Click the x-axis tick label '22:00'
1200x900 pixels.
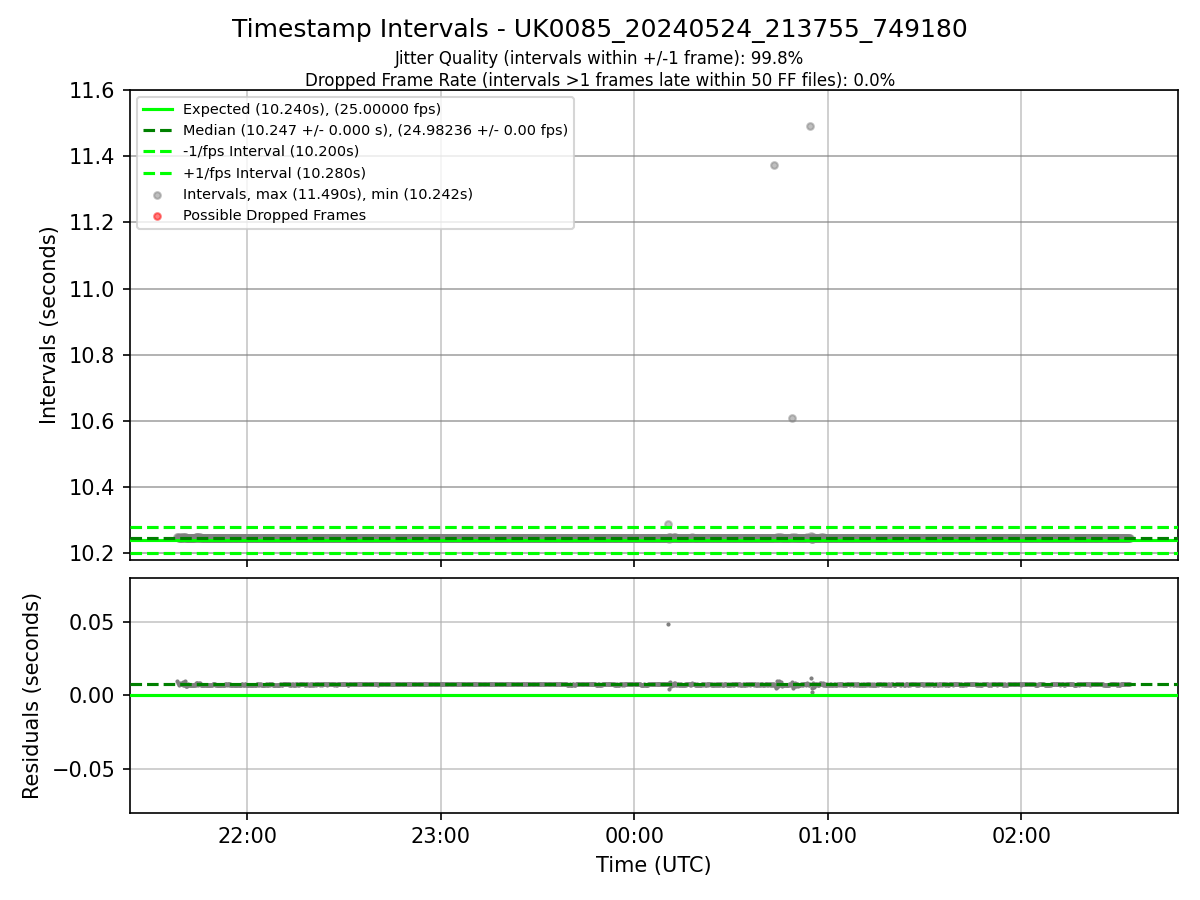pyautogui.click(x=247, y=835)
